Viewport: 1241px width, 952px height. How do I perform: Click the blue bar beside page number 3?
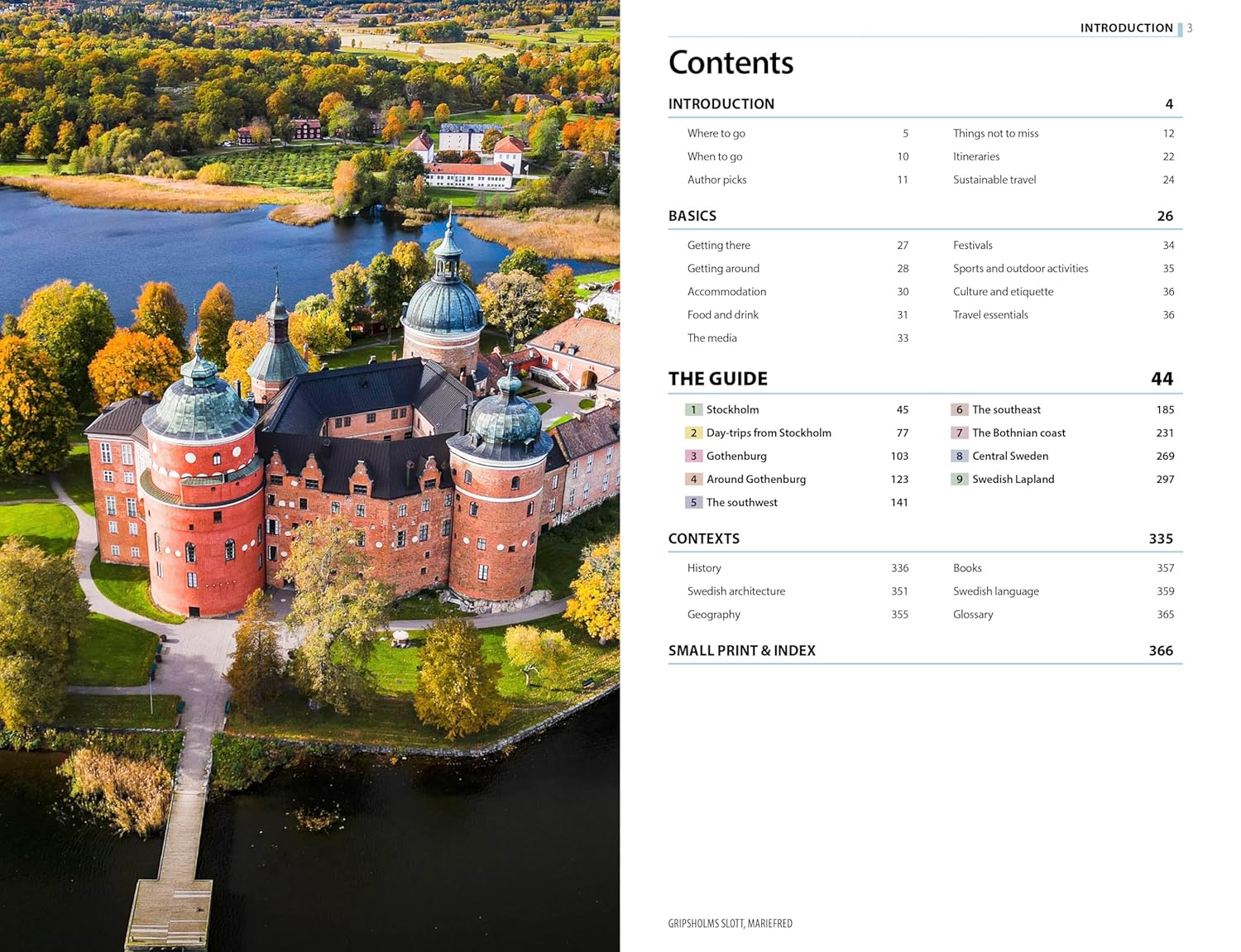[1181, 29]
